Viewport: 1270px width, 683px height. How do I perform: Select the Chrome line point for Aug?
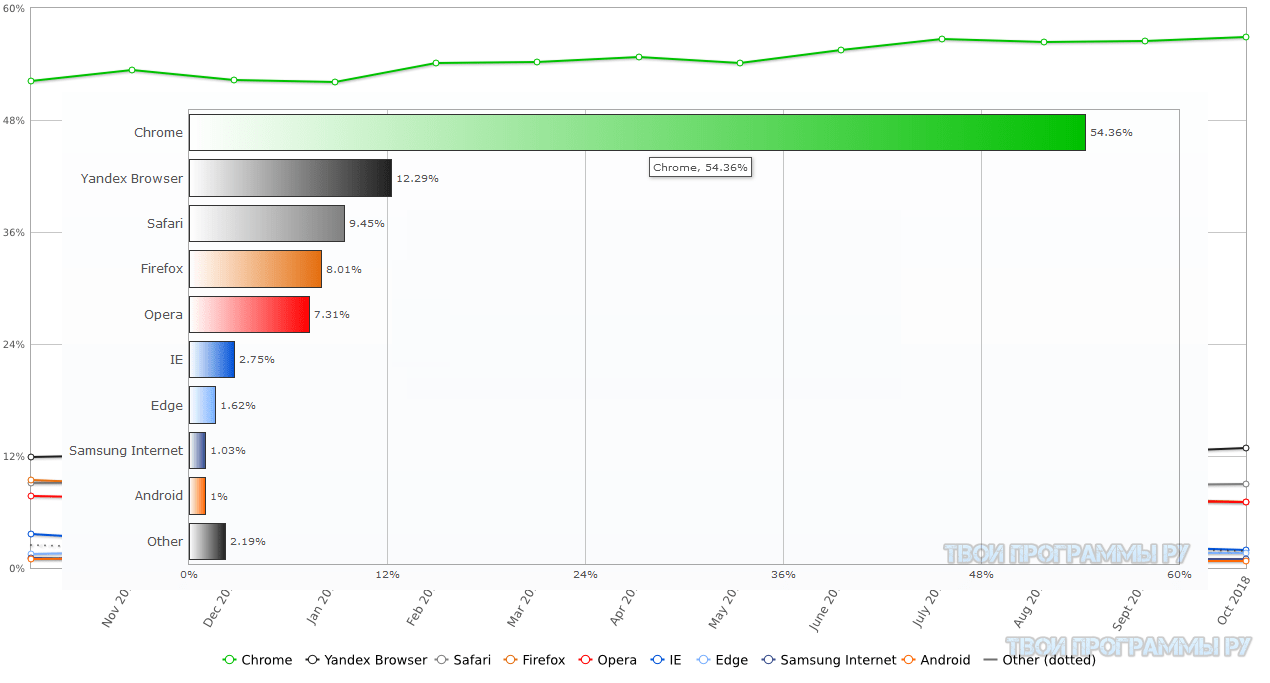pyautogui.click(x=1043, y=42)
